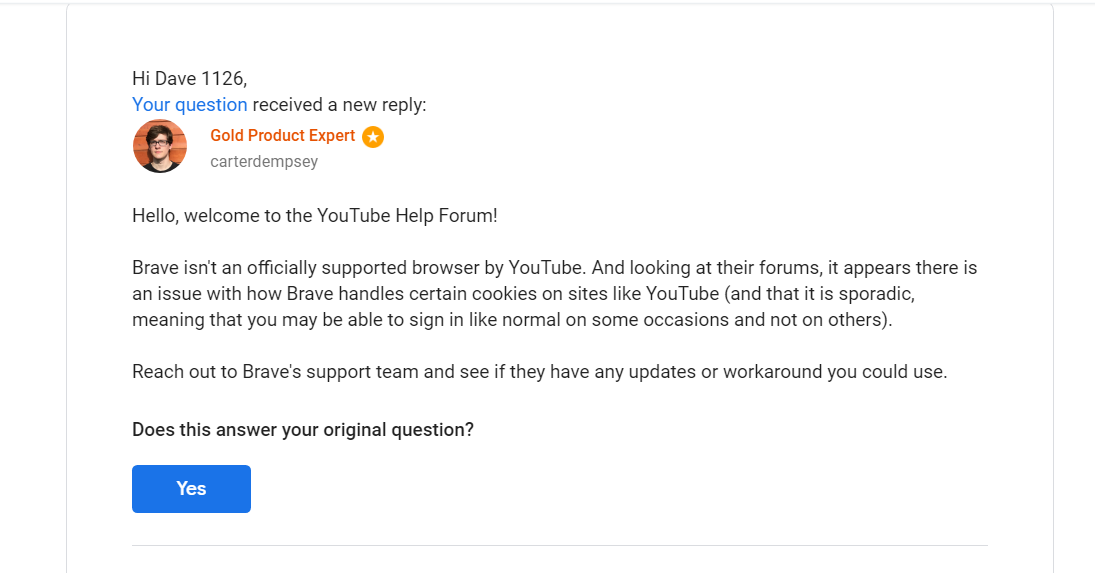Click the "Hello, welcome to the YouTube Help Forum!" line
The height and width of the screenshot is (573, 1095).
[x=314, y=215]
